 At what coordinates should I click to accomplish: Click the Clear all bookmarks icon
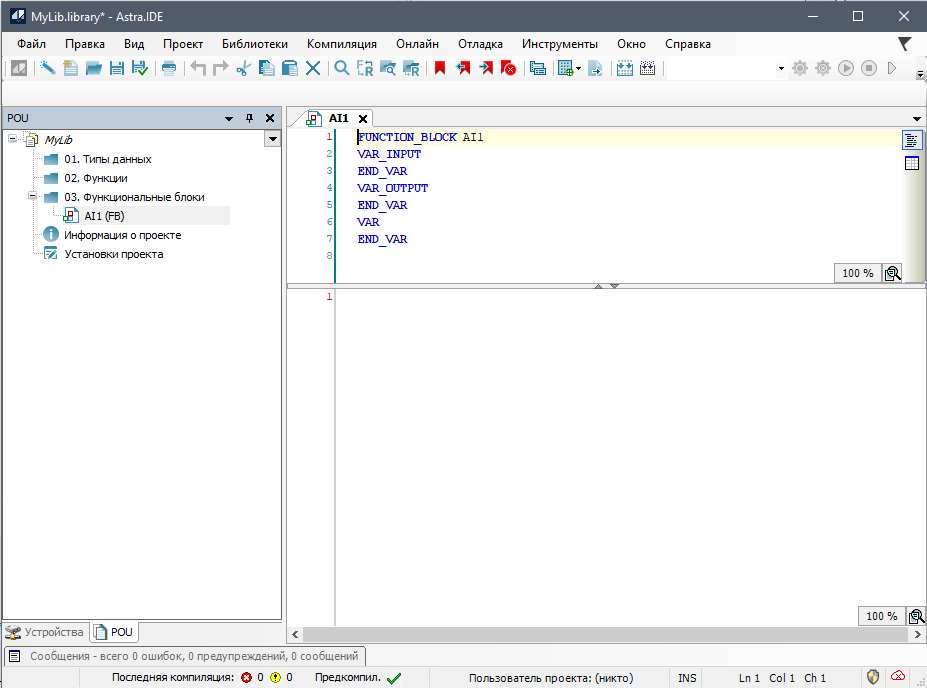tap(509, 69)
